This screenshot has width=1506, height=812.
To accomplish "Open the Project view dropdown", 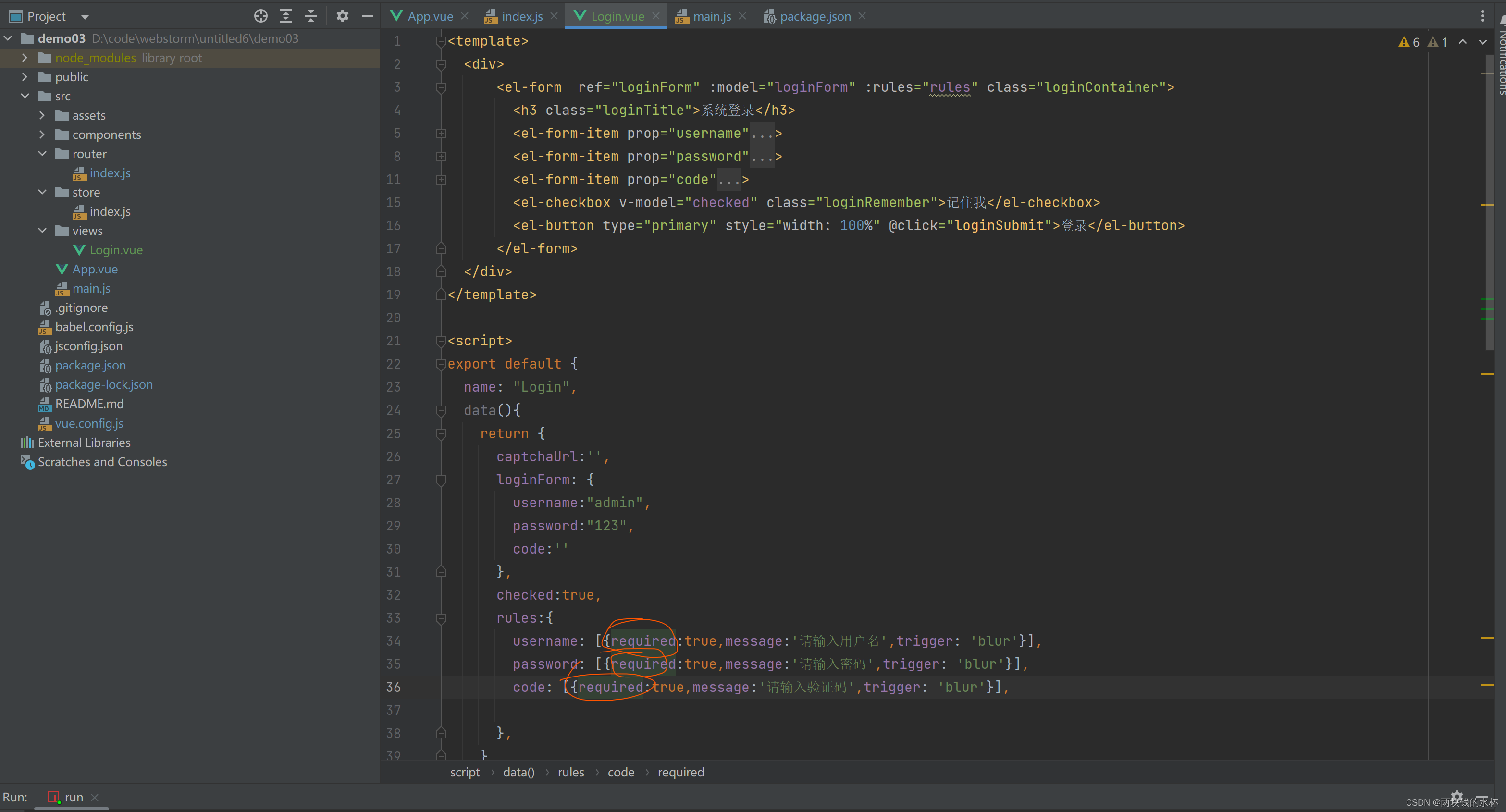I will [x=85, y=16].
